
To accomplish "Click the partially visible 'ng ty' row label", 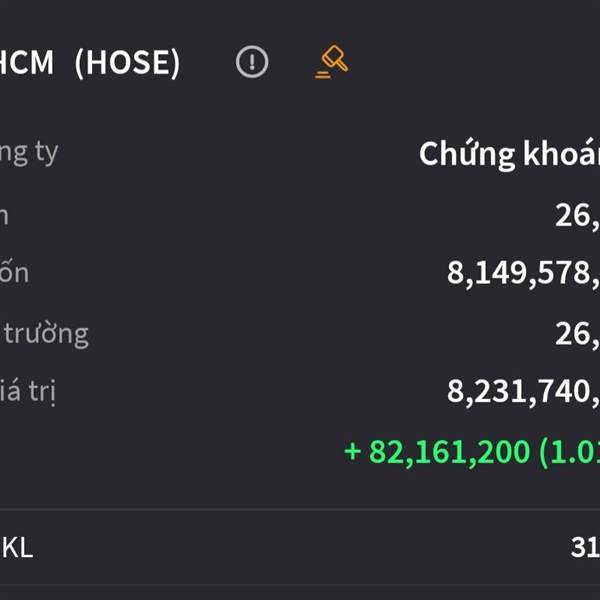I will click(x=29, y=153).
